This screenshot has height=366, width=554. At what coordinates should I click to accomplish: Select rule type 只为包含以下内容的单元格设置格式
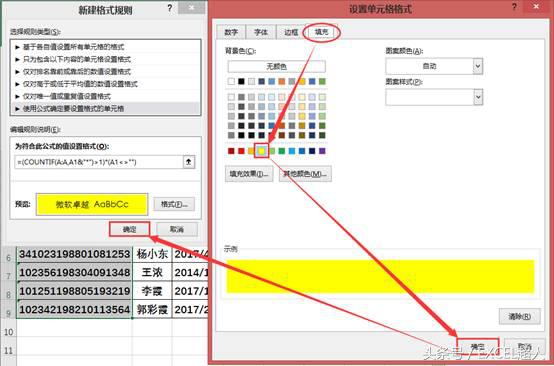106,59
